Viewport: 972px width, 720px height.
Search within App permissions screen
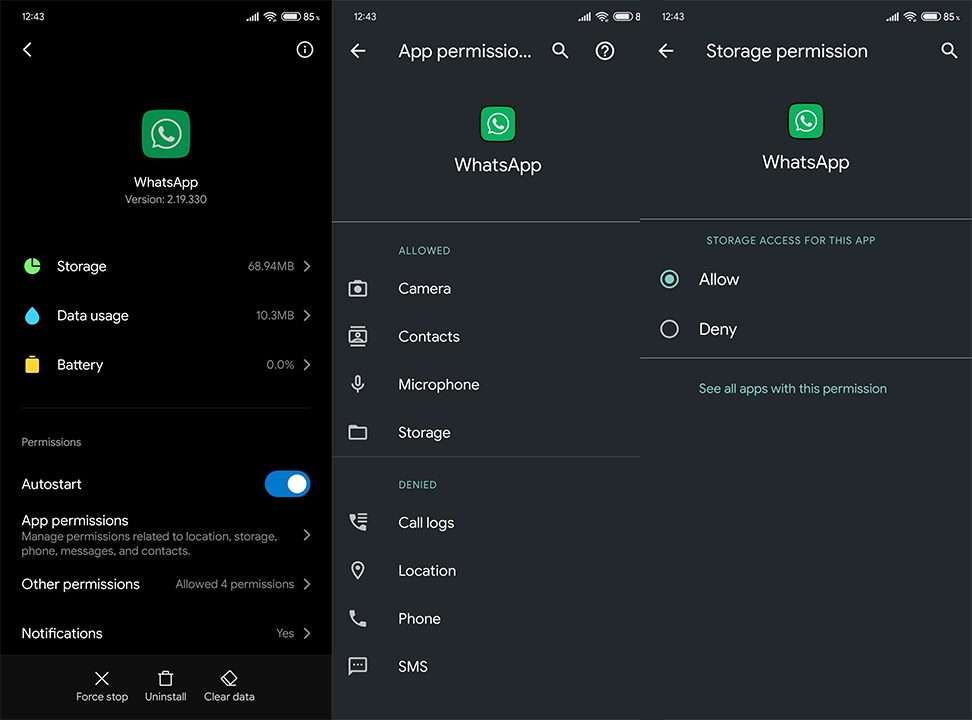pyautogui.click(x=560, y=51)
